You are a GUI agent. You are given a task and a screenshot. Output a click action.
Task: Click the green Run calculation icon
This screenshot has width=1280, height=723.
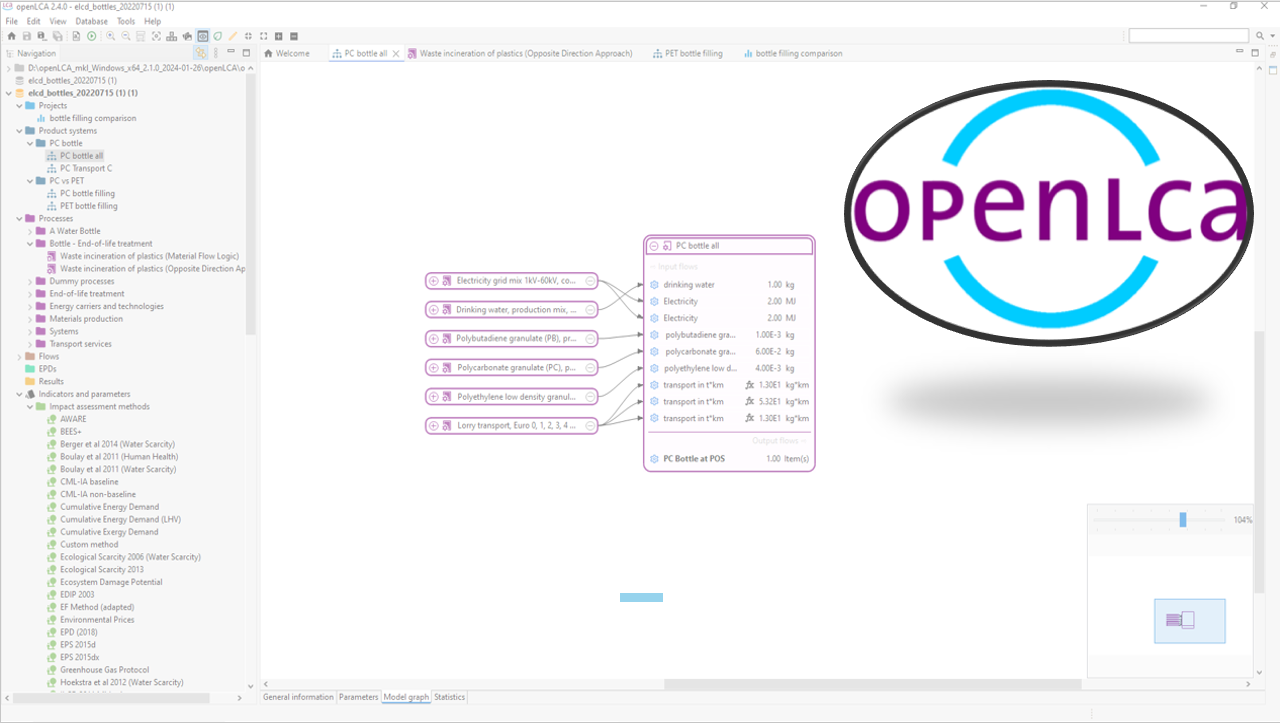tap(91, 36)
